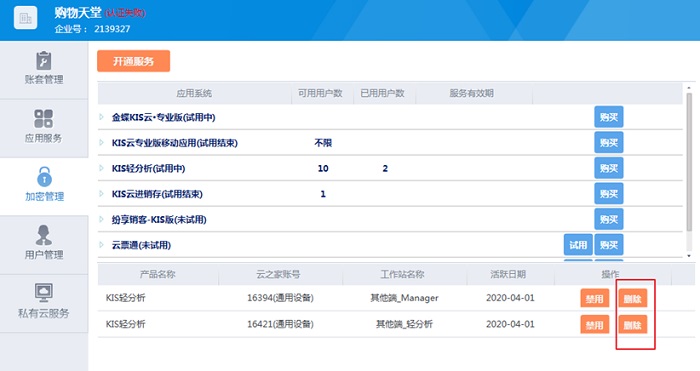700x371 pixels.
Task: Expand the KIS云进销存 row
Action: coord(101,194)
